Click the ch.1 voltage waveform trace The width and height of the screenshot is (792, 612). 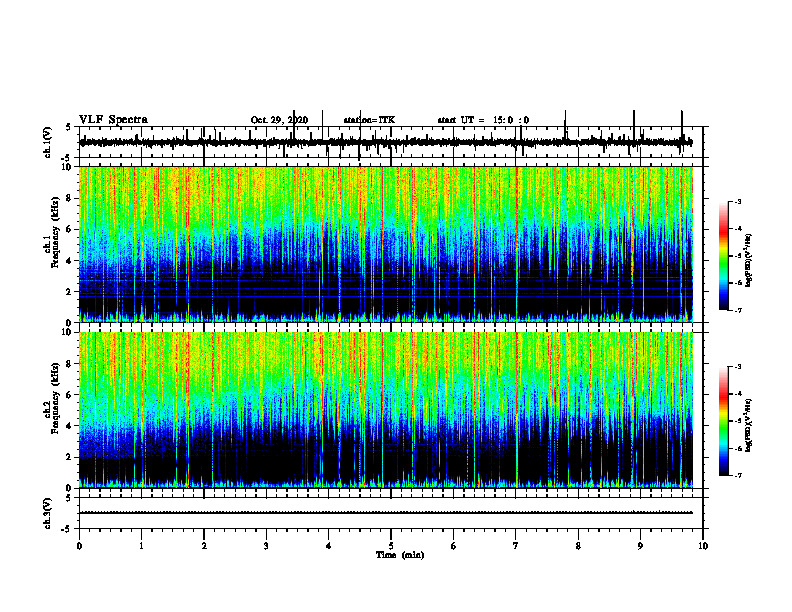point(386,142)
